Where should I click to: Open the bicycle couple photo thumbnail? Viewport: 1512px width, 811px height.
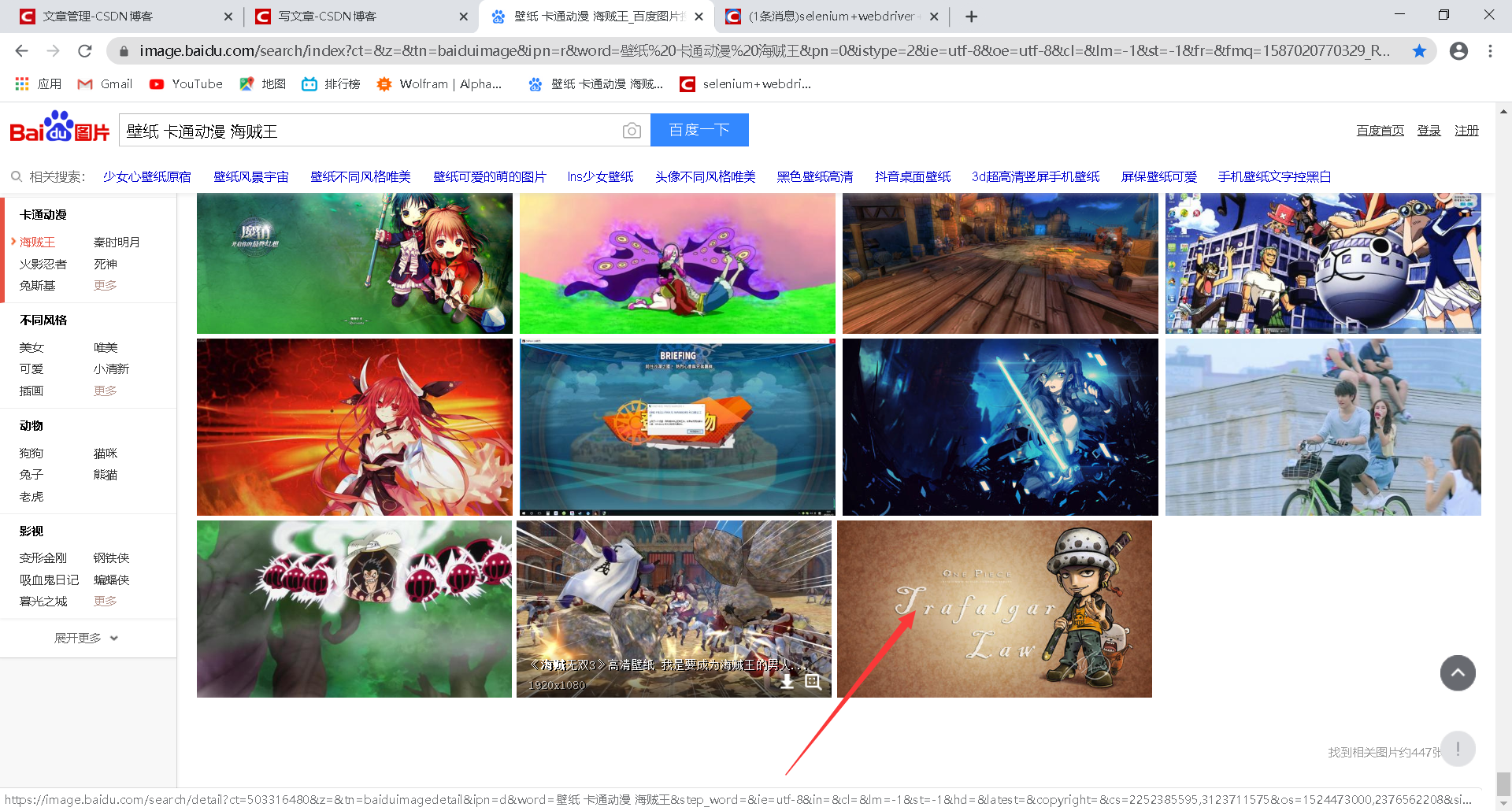1323,428
